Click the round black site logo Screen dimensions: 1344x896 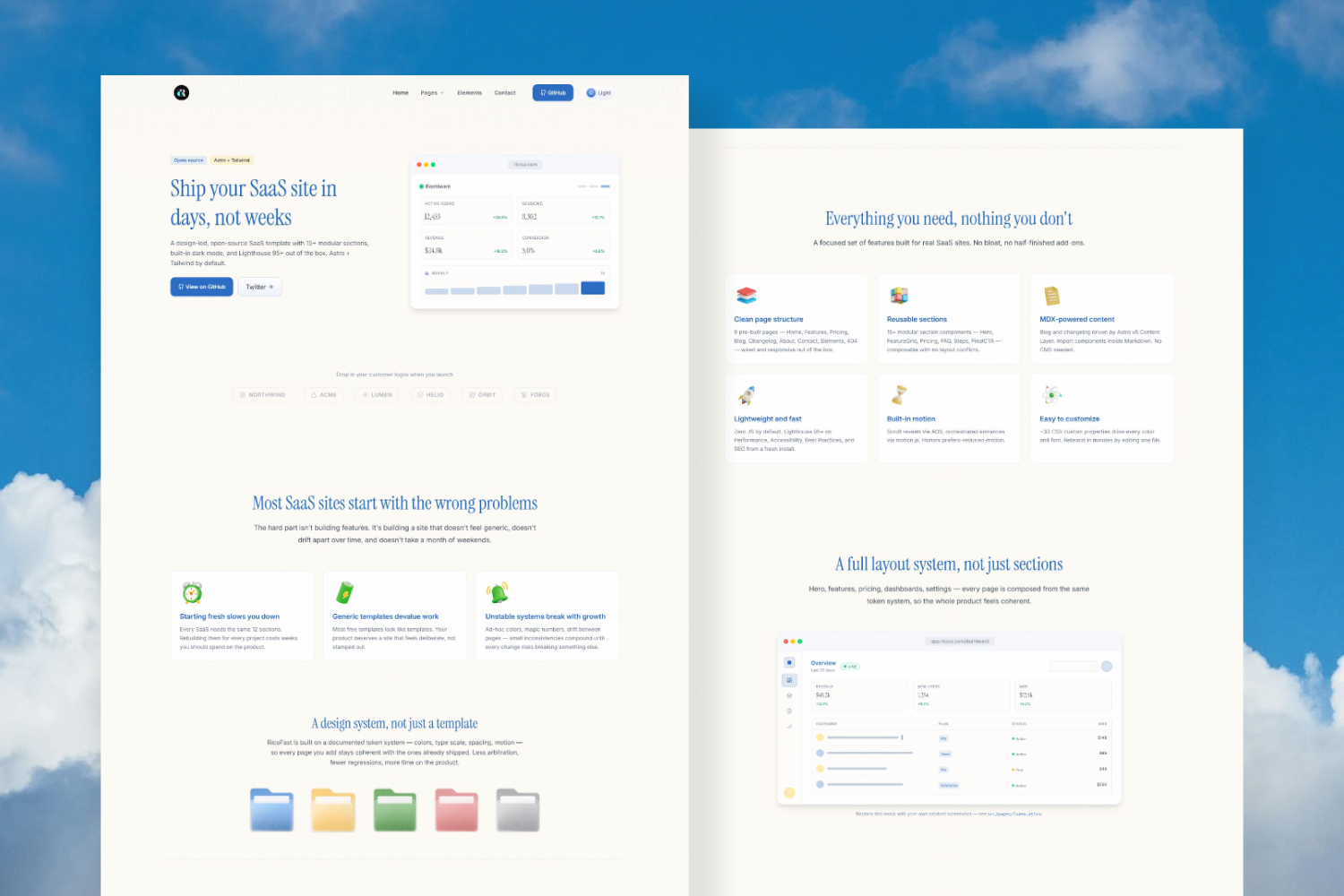tap(181, 92)
